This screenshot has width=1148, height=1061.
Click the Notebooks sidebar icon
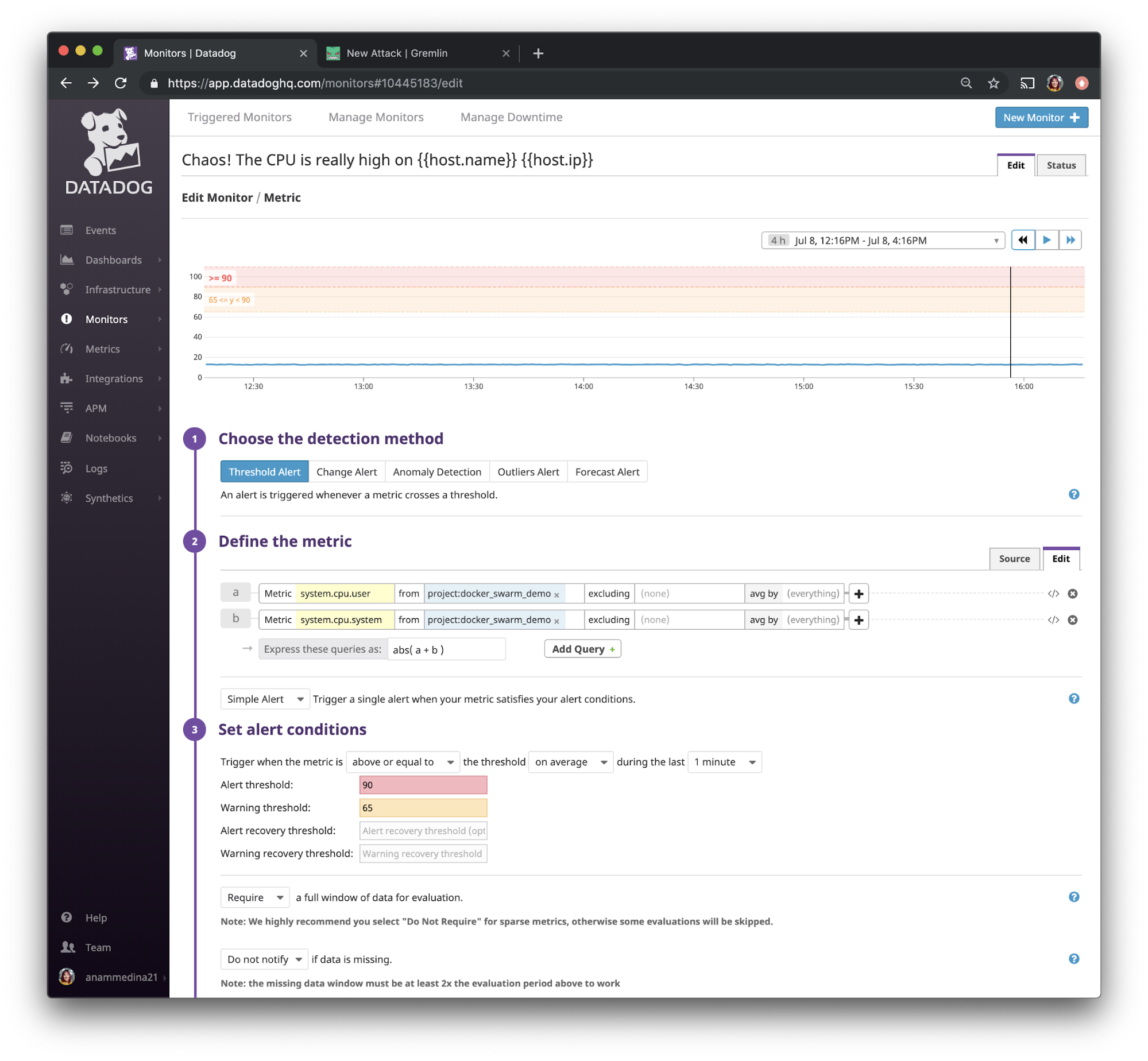point(67,438)
